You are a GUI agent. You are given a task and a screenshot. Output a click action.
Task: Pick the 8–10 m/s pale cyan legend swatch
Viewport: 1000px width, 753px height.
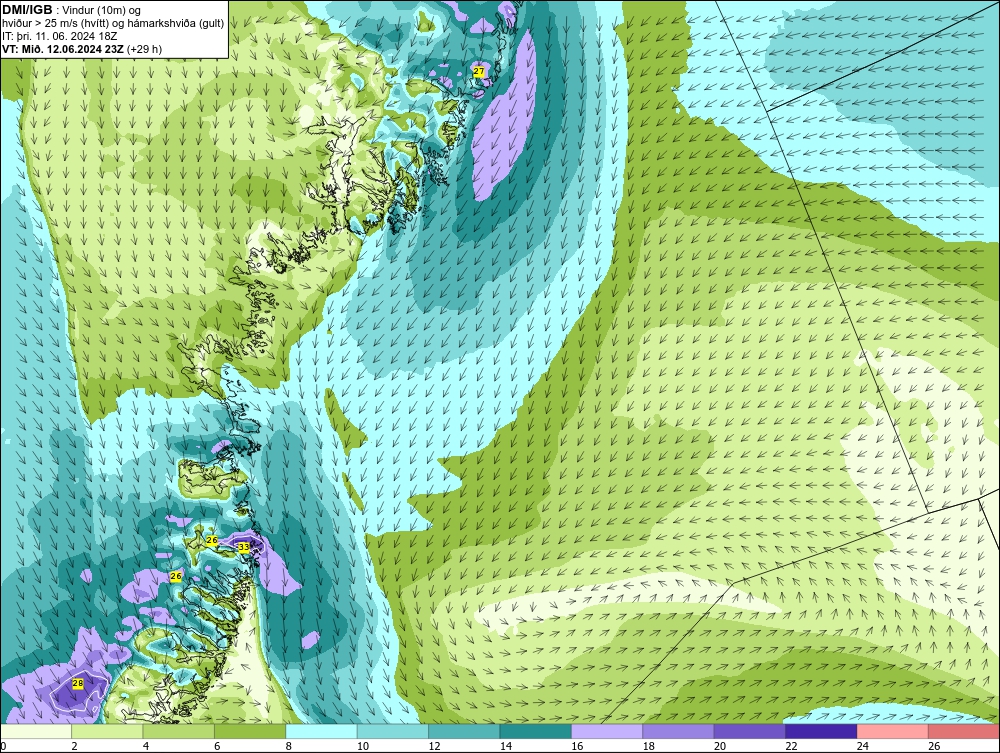coord(321,731)
